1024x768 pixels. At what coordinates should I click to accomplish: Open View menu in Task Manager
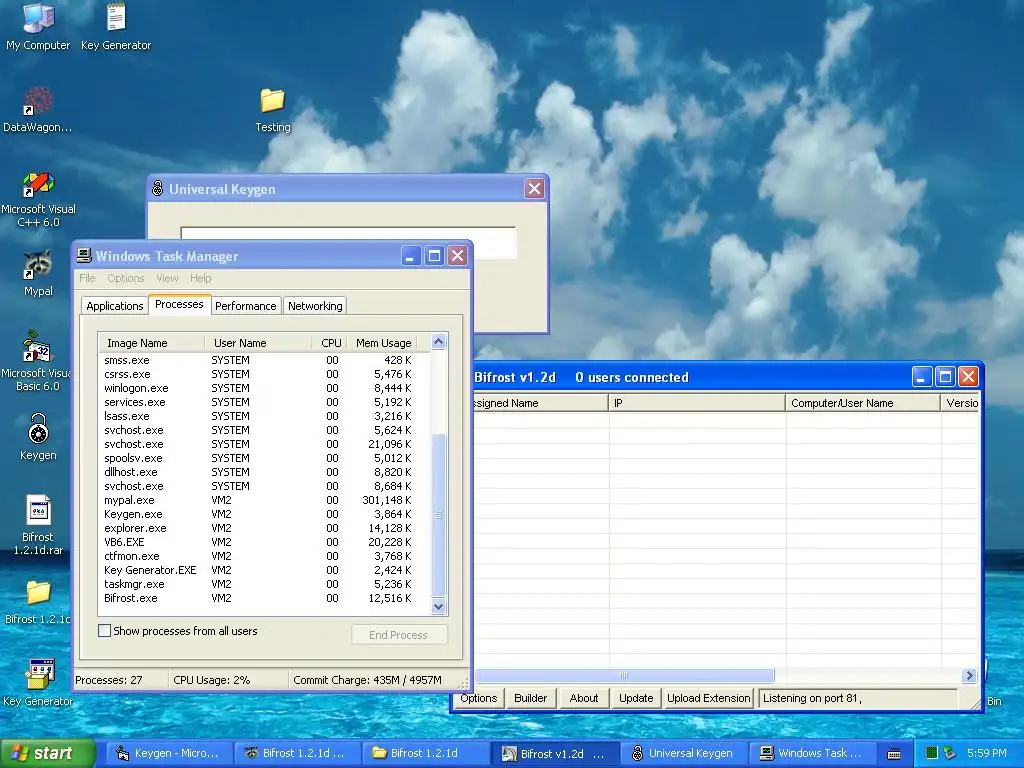pos(167,278)
